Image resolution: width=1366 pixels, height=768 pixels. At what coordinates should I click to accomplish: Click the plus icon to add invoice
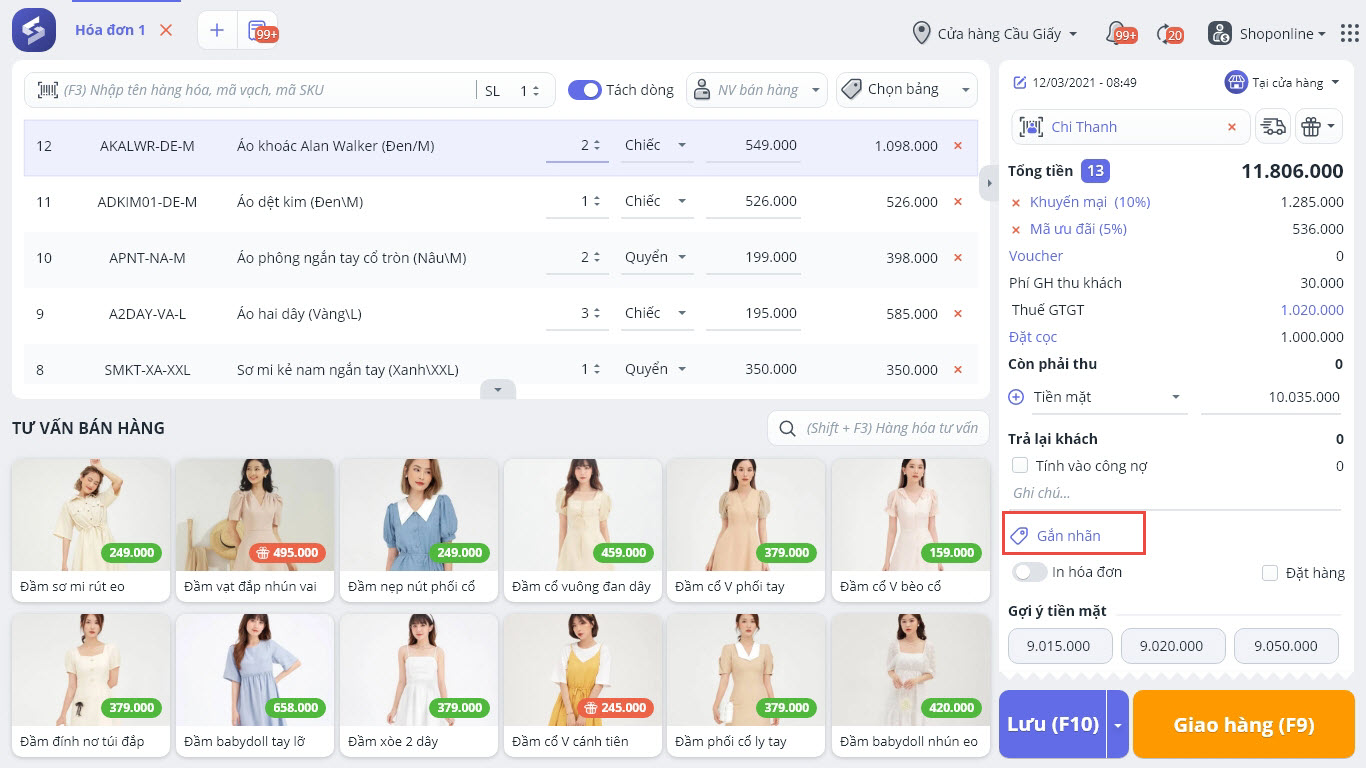[217, 30]
